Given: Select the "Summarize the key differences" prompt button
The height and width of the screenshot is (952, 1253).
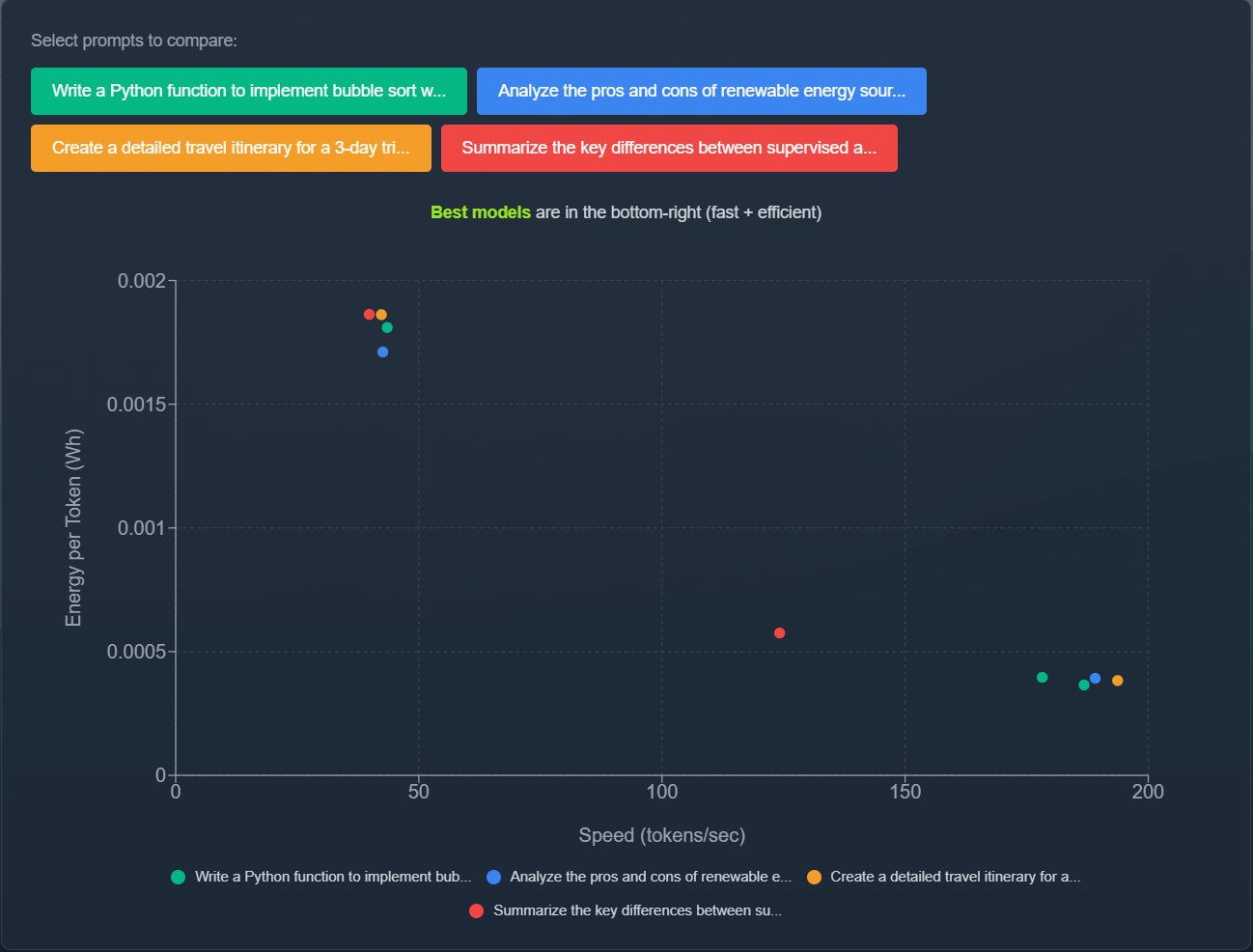Looking at the screenshot, I should click(669, 148).
